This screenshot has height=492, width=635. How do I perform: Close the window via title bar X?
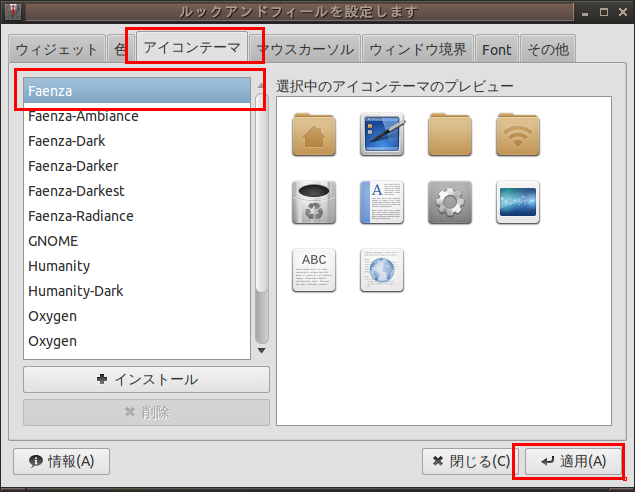623,12
